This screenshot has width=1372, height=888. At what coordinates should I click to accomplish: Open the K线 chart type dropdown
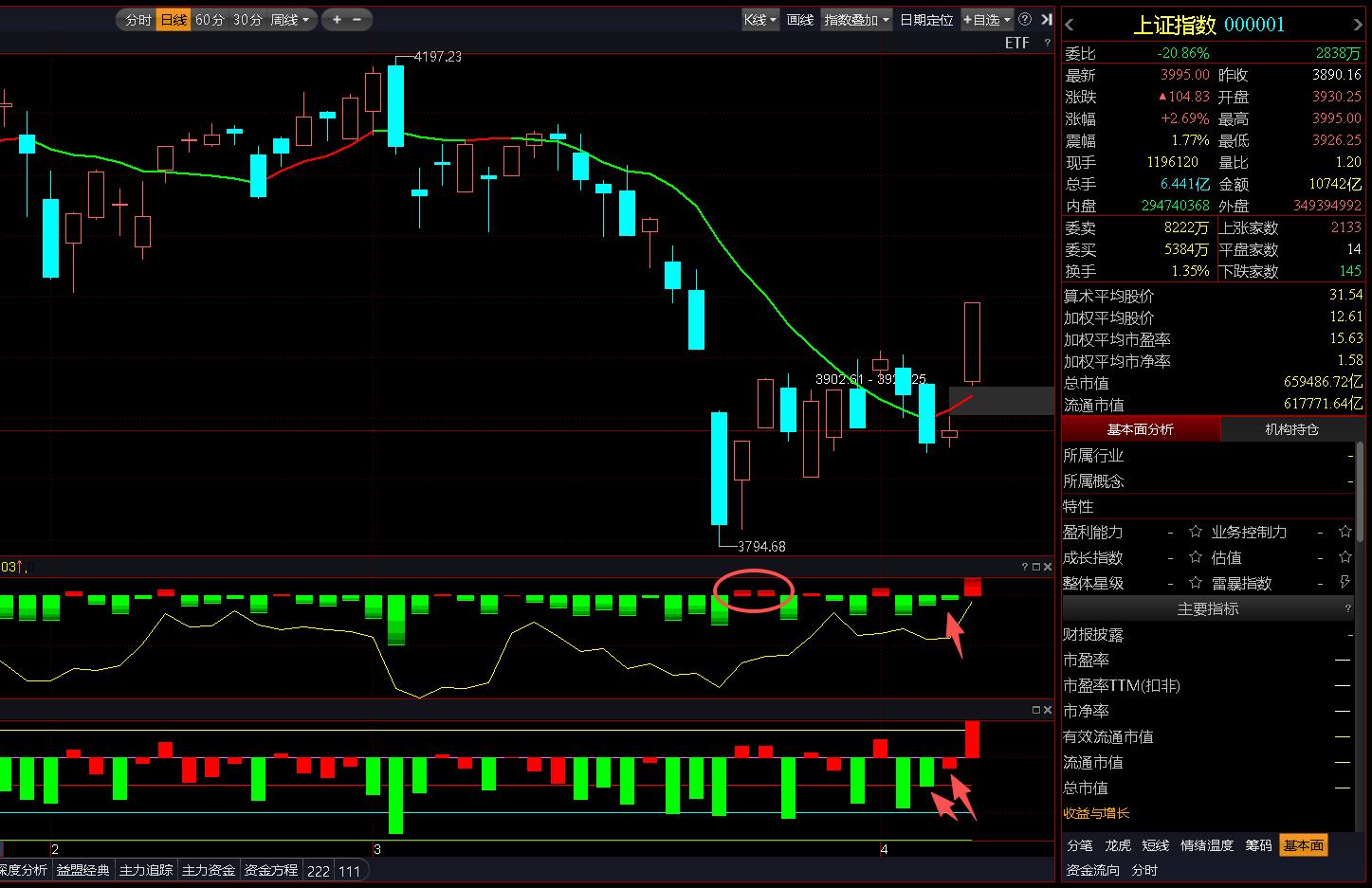759,19
